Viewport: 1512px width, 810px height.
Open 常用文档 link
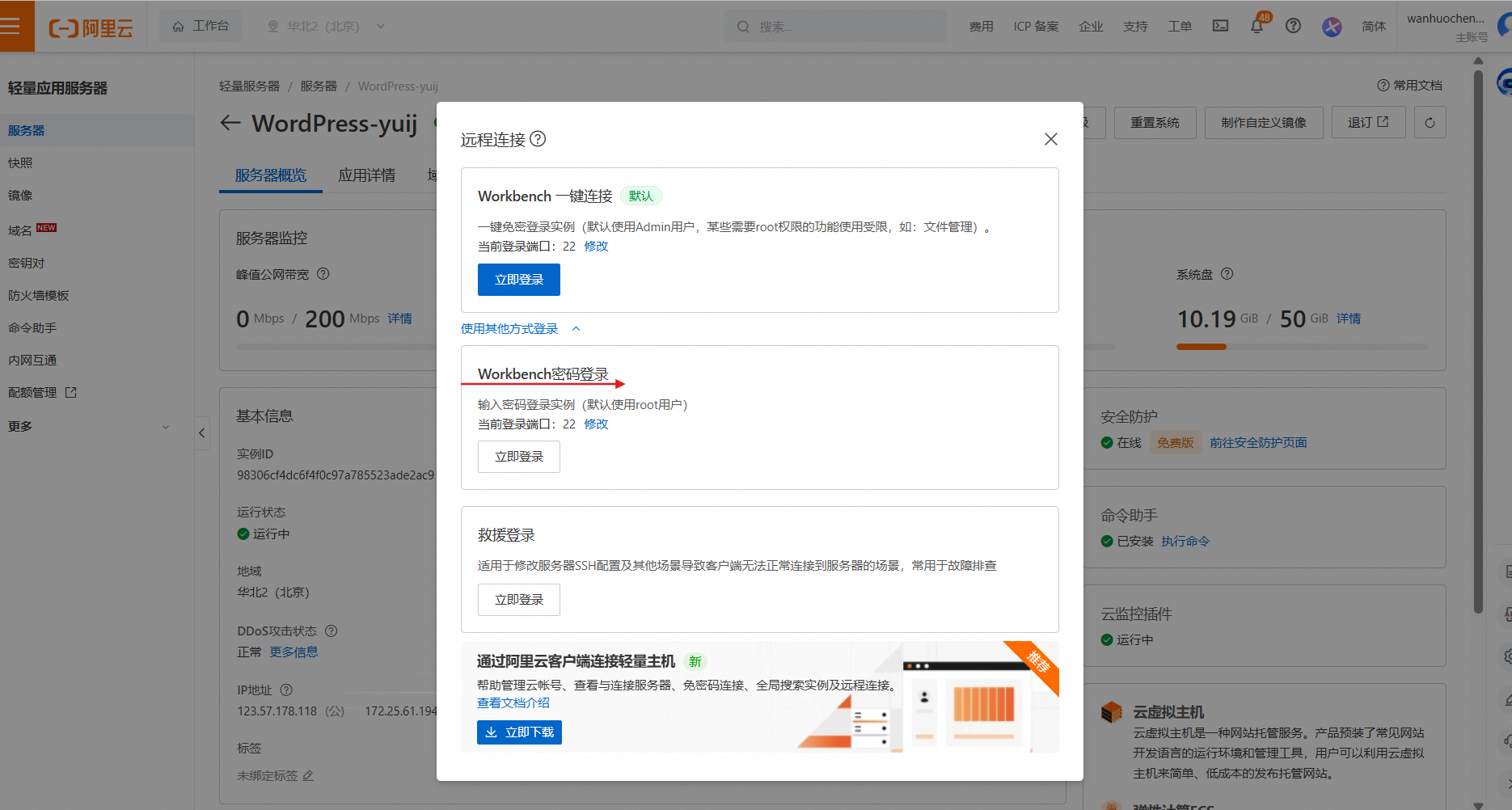(1409, 85)
